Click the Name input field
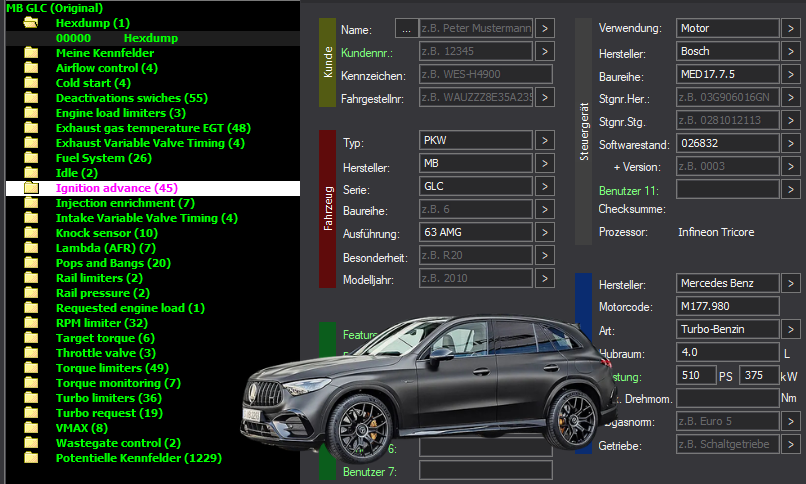The height and width of the screenshot is (484, 806). pos(476,28)
